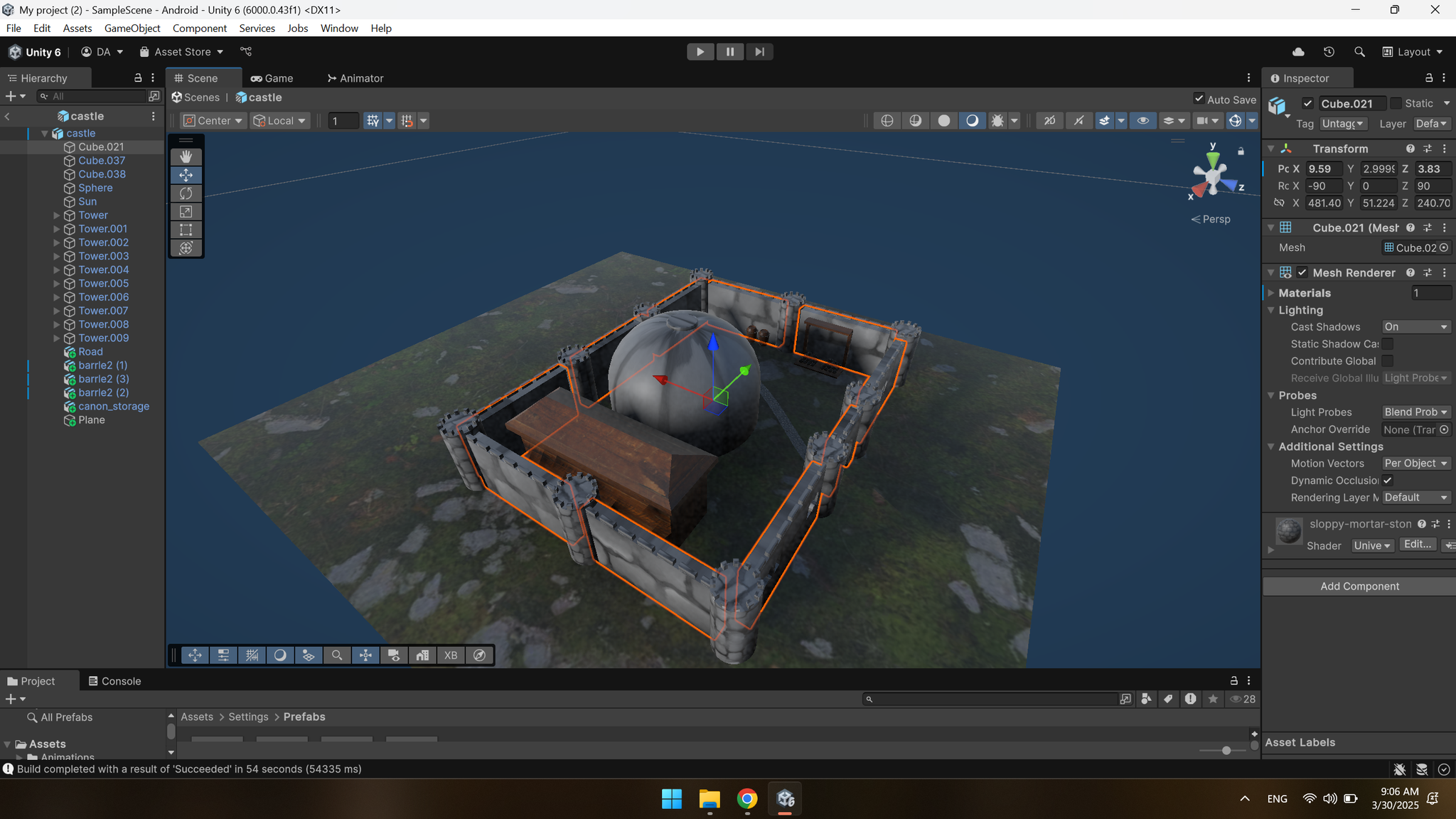Toggle the Auto Save checkbox
Screen dimensions: 1456x819
pyautogui.click(x=1199, y=99)
